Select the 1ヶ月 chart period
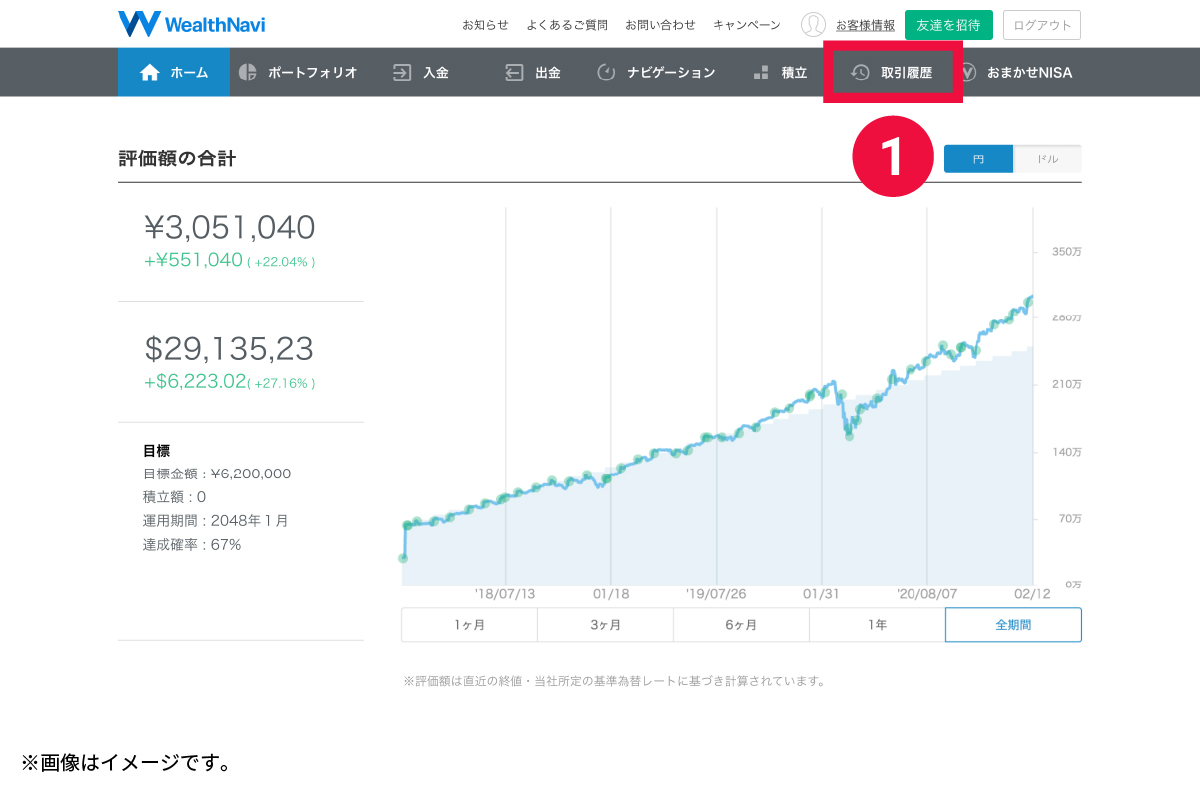 click(x=469, y=625)
